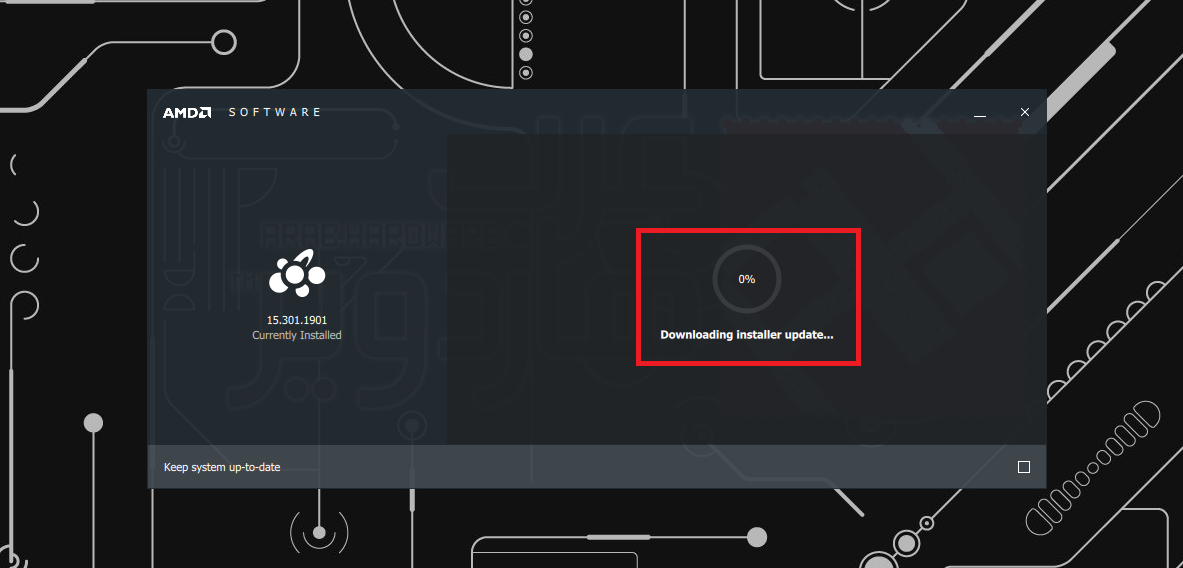Click the SOFTWARE title text
1183x568 pixels.
275,112
